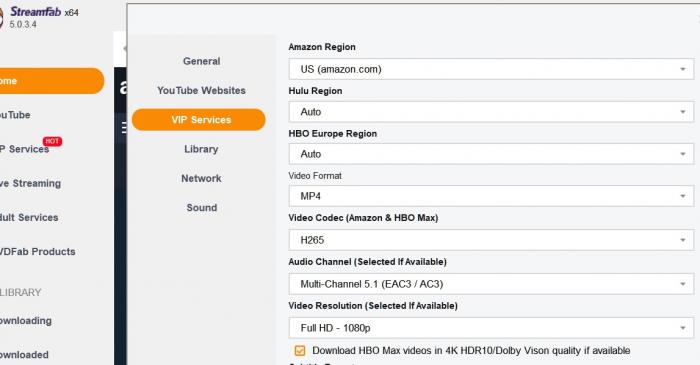
Task: Open the Audio Channel dropdown
Action: click(491, 284)
